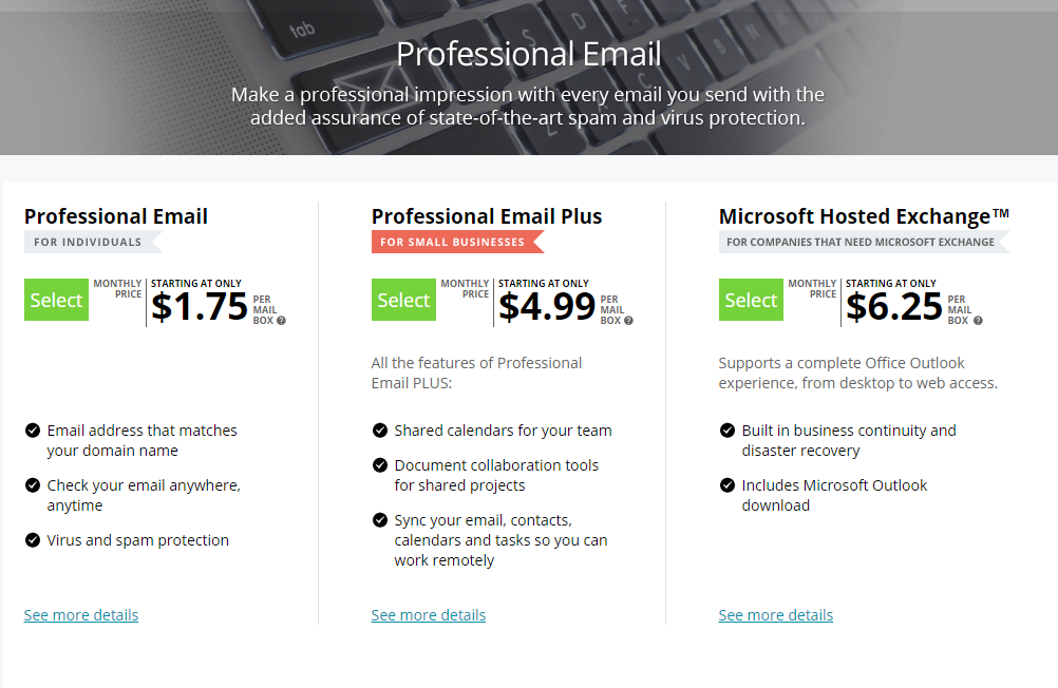
Task: Click checkmark icon beside Built in business continuity
Action: (x=727, y=430)
